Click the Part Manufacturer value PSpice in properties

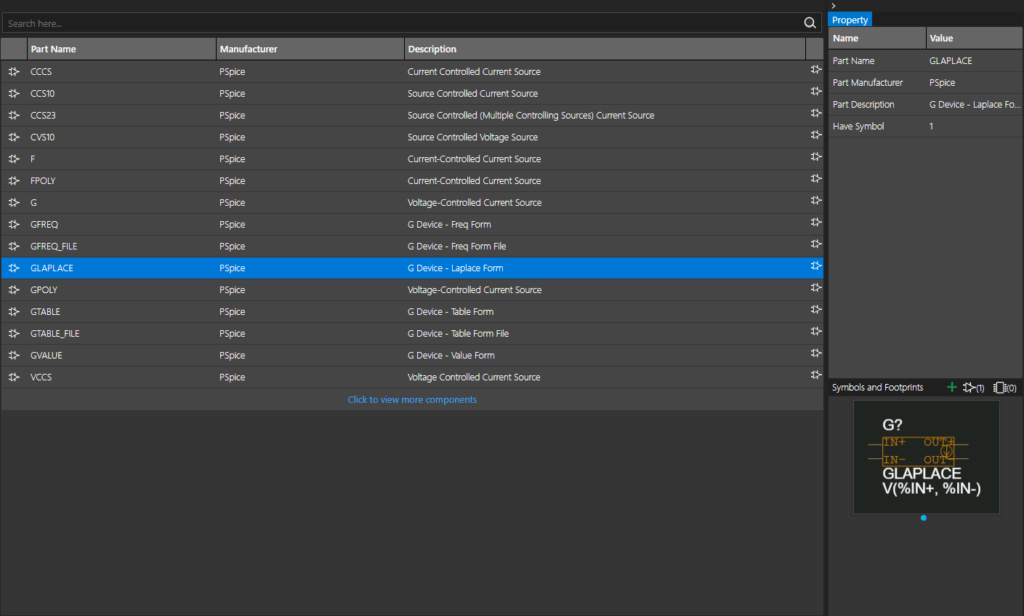942,82
